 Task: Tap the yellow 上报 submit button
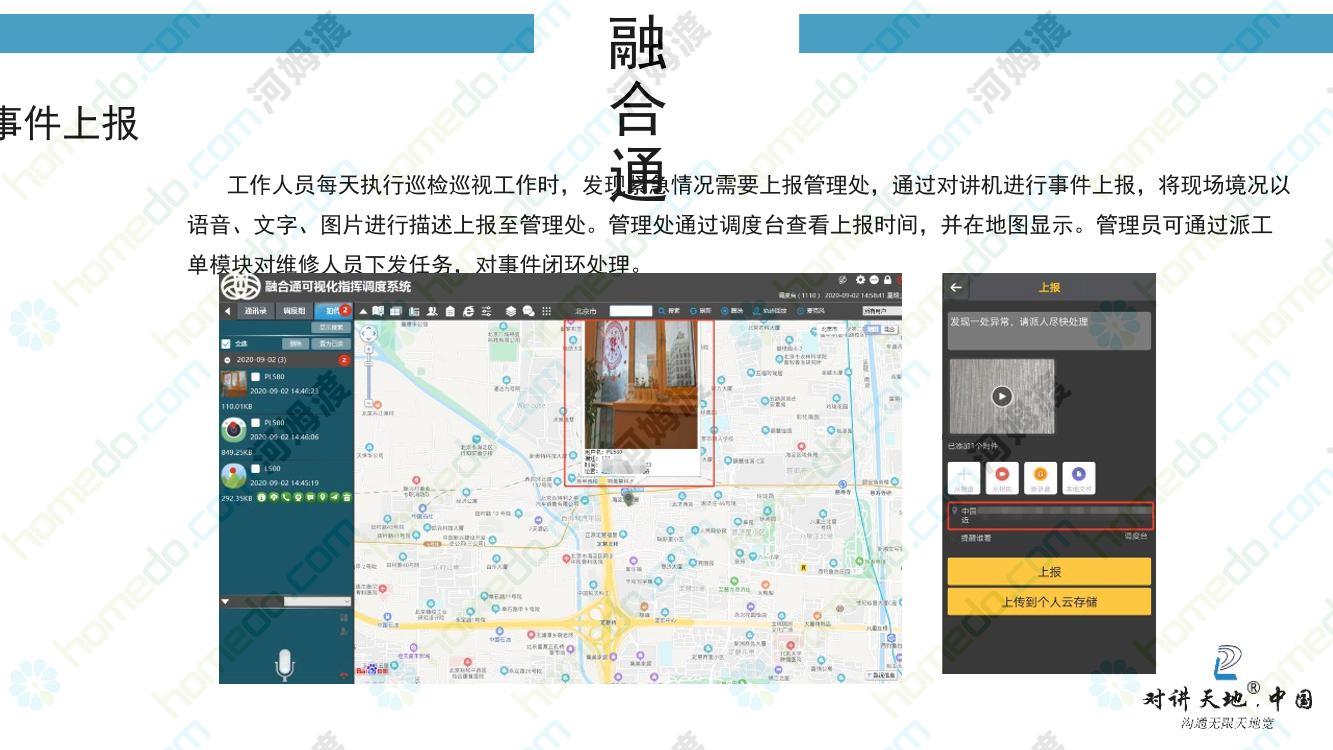(1049, 571)
